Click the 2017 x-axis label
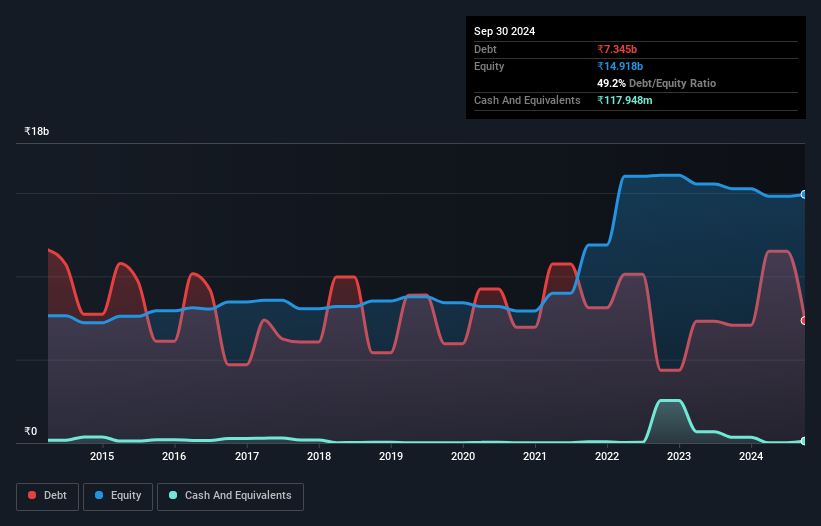The width and height of the screenshot is (821, 526). [x=247, y=456]
